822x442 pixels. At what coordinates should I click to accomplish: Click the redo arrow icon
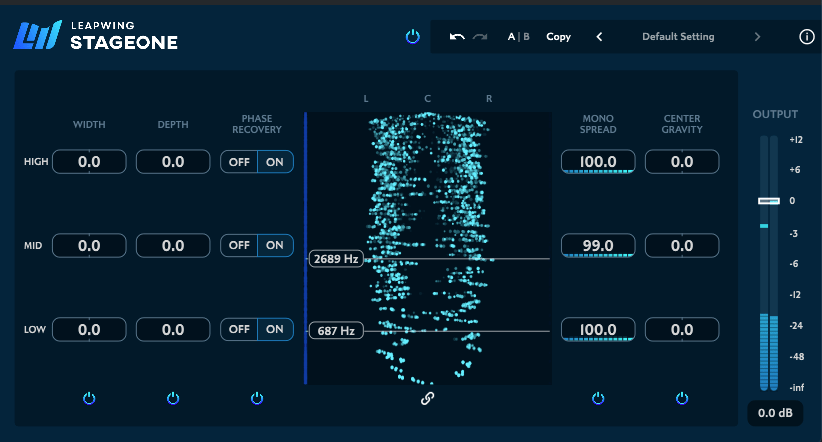click(481, 37)
